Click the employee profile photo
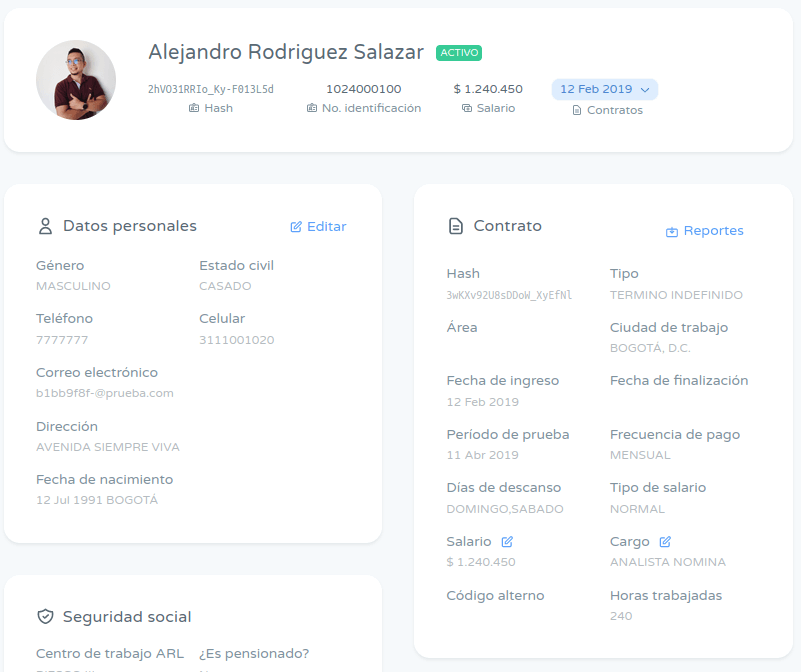The height and width of the screenshot is (672, 801). tap(76, 80)
